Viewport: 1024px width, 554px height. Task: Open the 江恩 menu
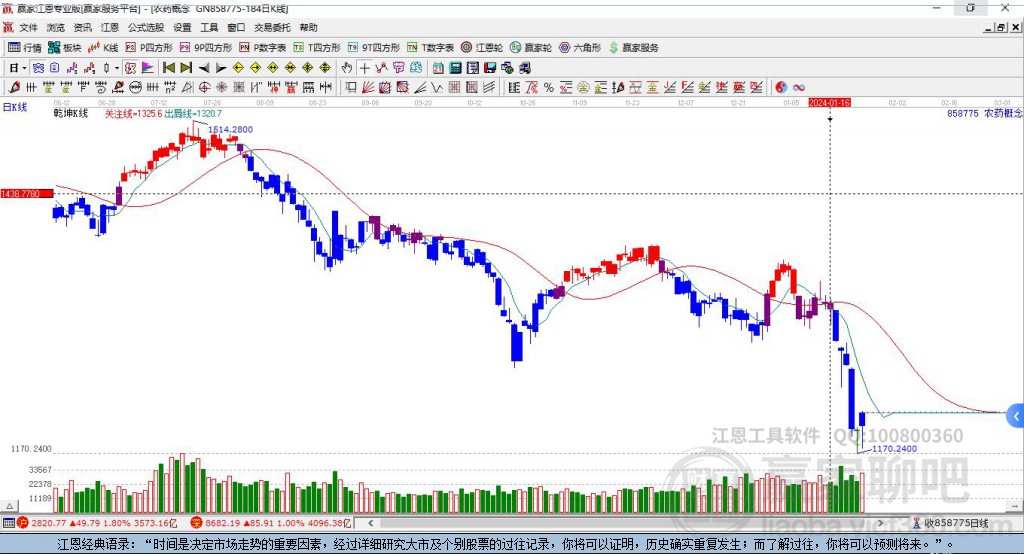pos(110,27)
